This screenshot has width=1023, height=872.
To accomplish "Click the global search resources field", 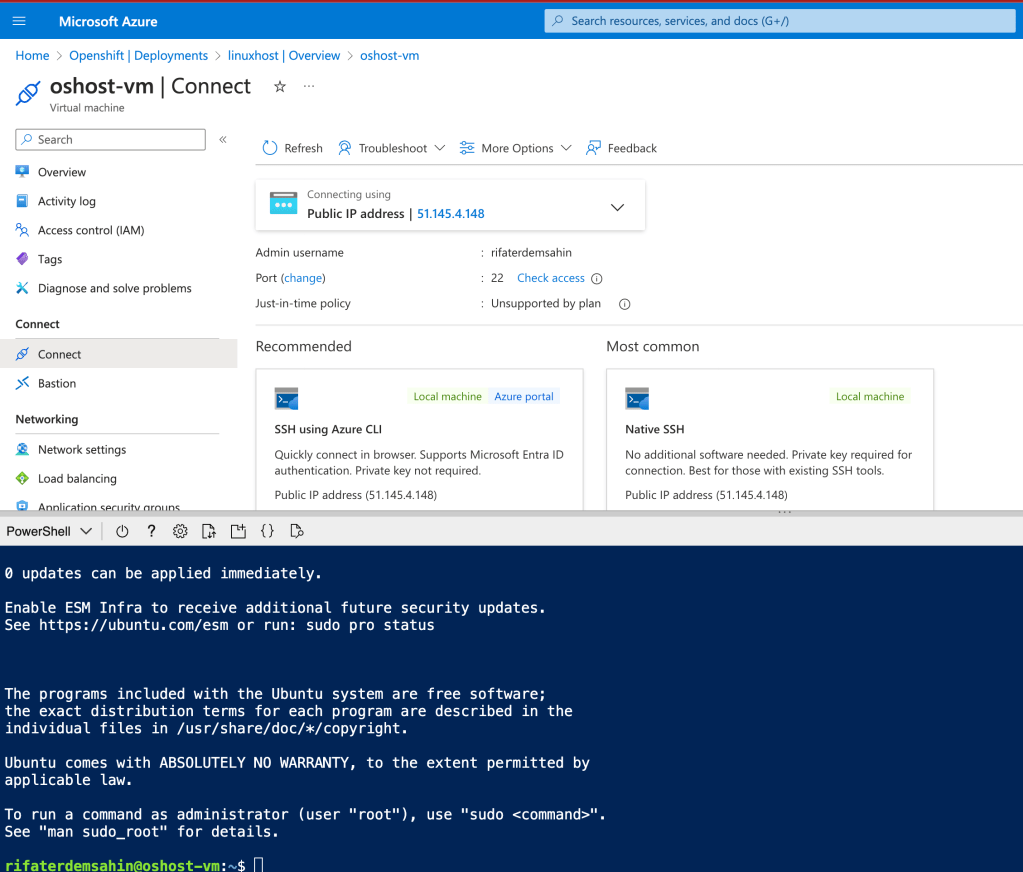I will 780,21.
